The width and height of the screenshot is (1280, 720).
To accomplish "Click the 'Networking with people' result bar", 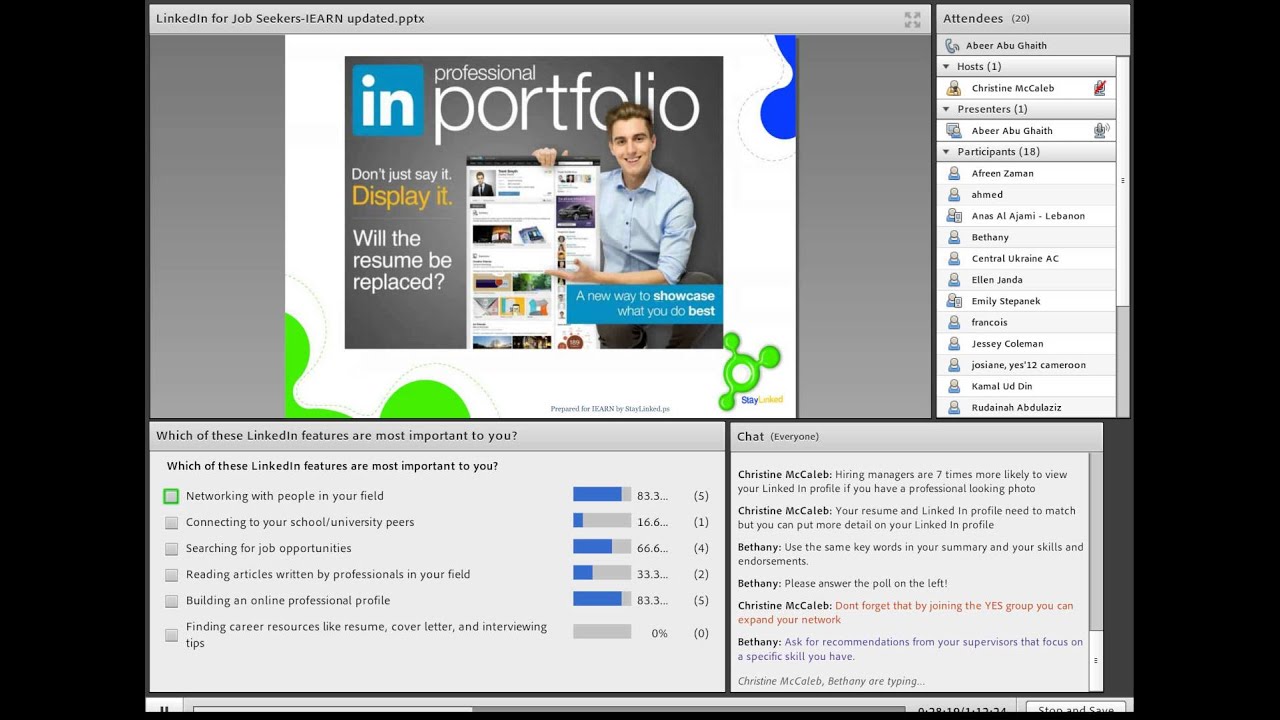I will click(602, 494).
